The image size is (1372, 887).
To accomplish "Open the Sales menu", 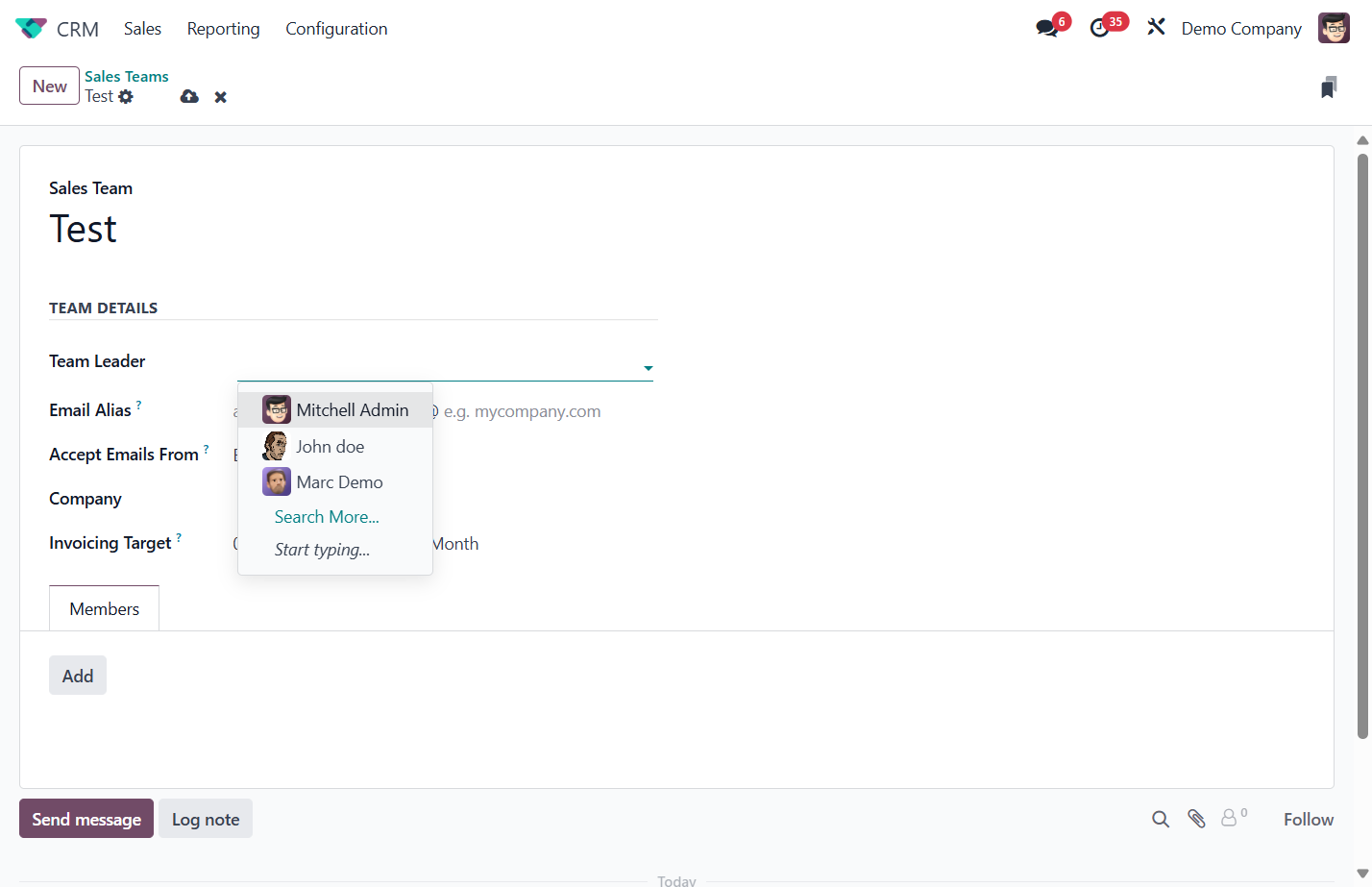I will pyautogui.click(x=142, y=29).
